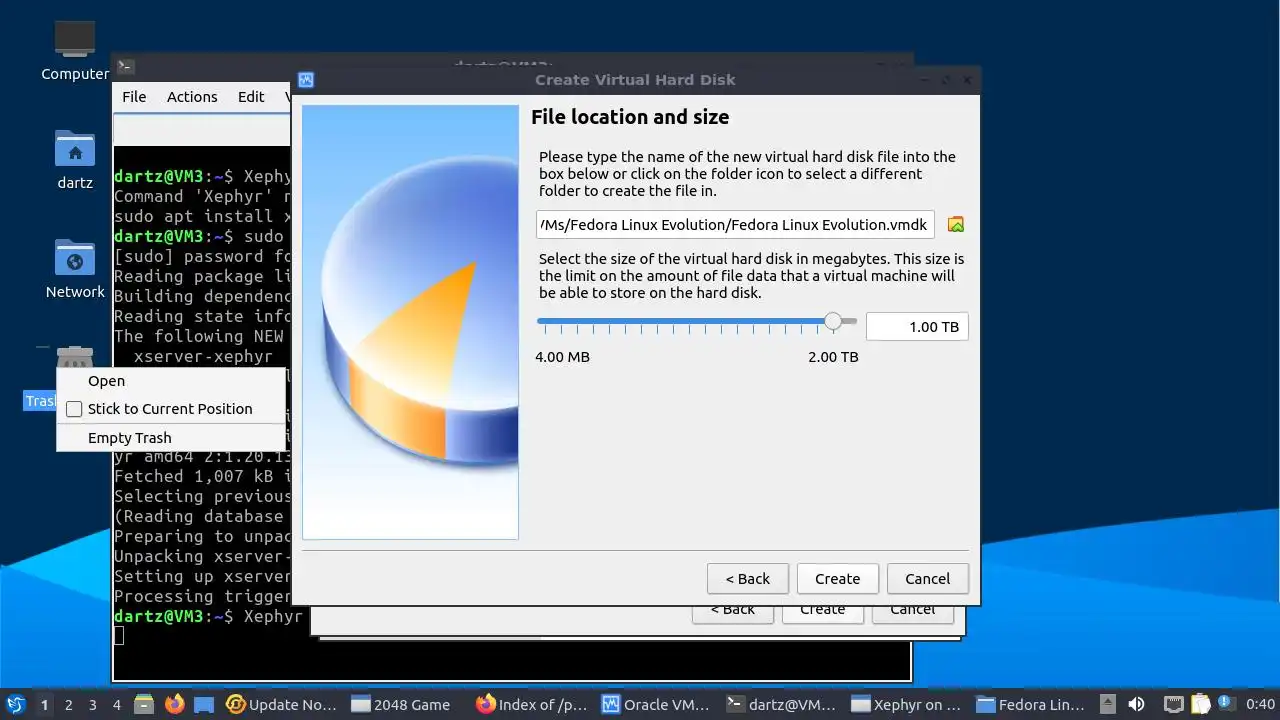1280x720 pixels.
Task: Launch Firefox from the panel quick launch
Action: tap(174, 704)
